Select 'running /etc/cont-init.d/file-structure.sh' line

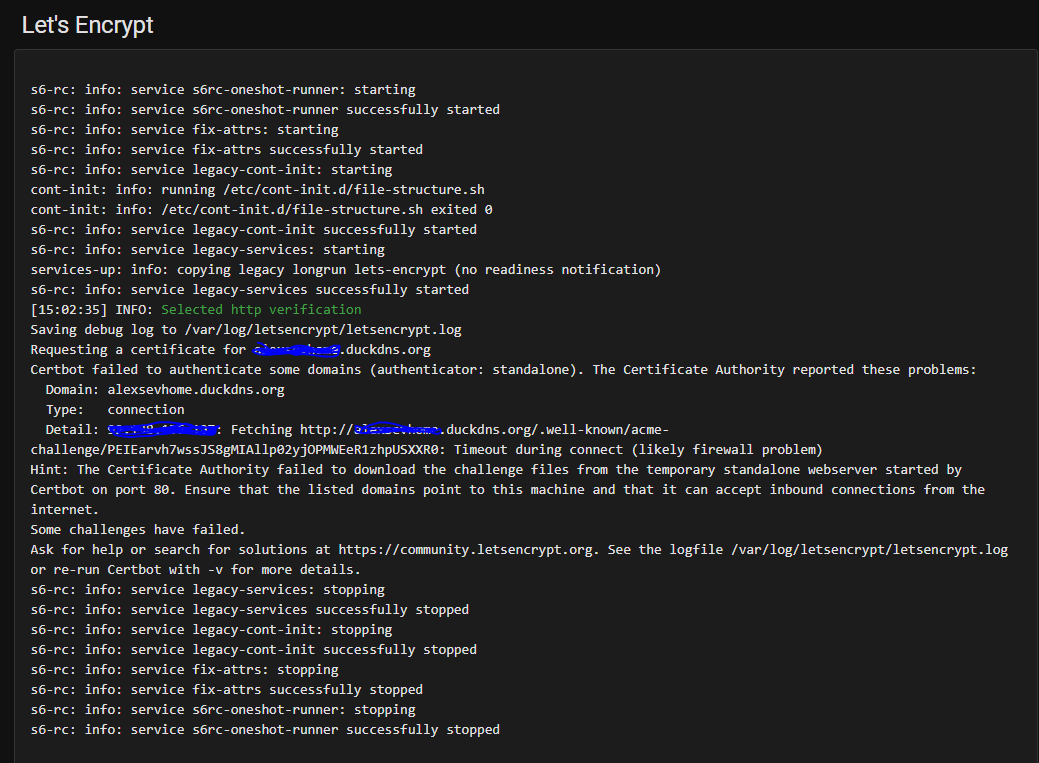coord(258,190)
